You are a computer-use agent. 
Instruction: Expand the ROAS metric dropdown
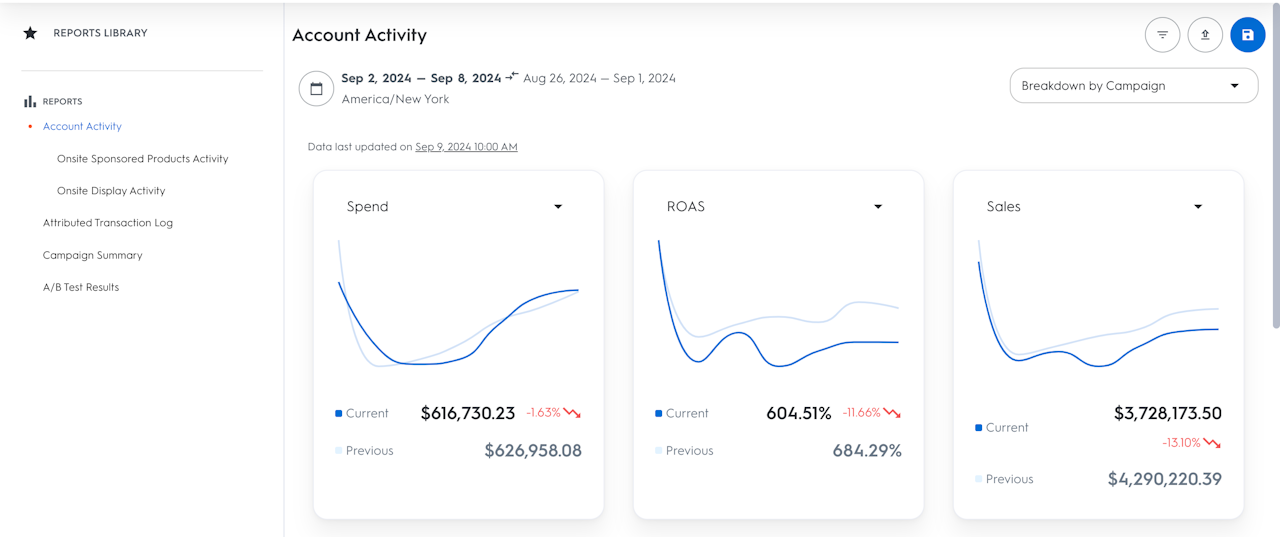click(878, 207)
